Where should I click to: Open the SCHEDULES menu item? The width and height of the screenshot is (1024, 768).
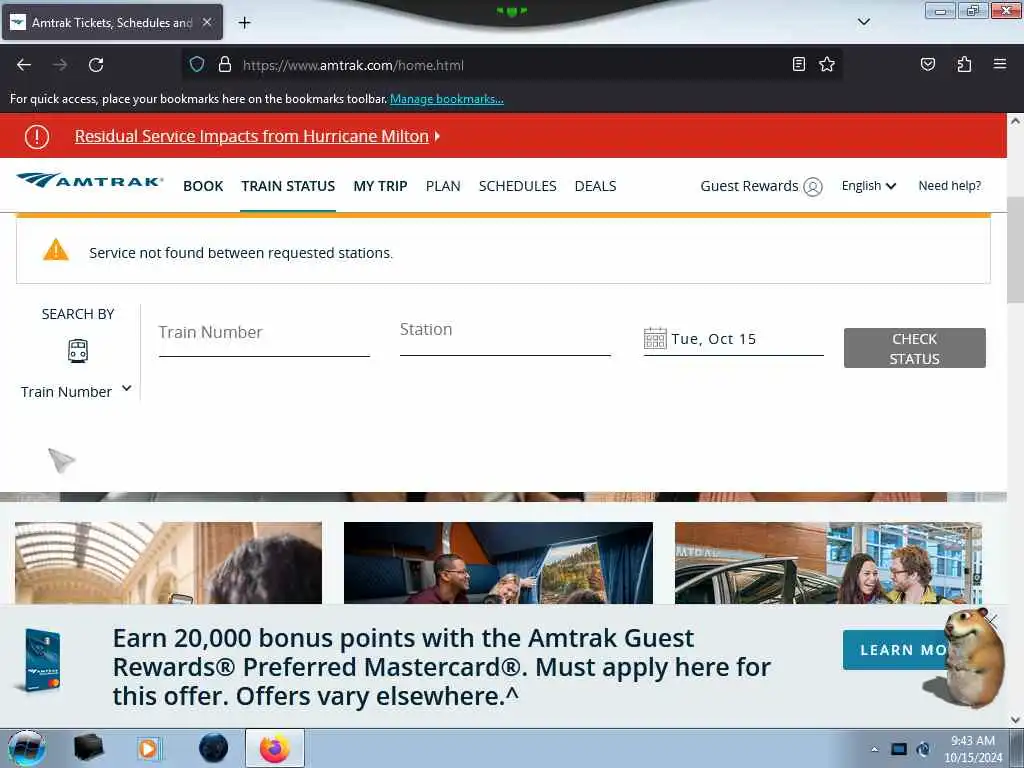[517, 186]
